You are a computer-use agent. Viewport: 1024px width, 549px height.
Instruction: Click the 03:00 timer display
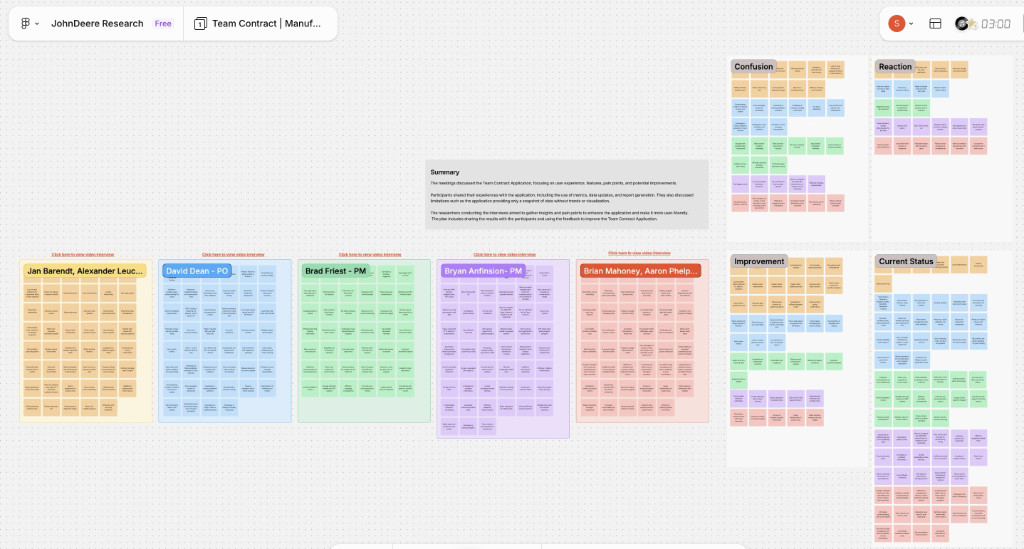point(995,24)
